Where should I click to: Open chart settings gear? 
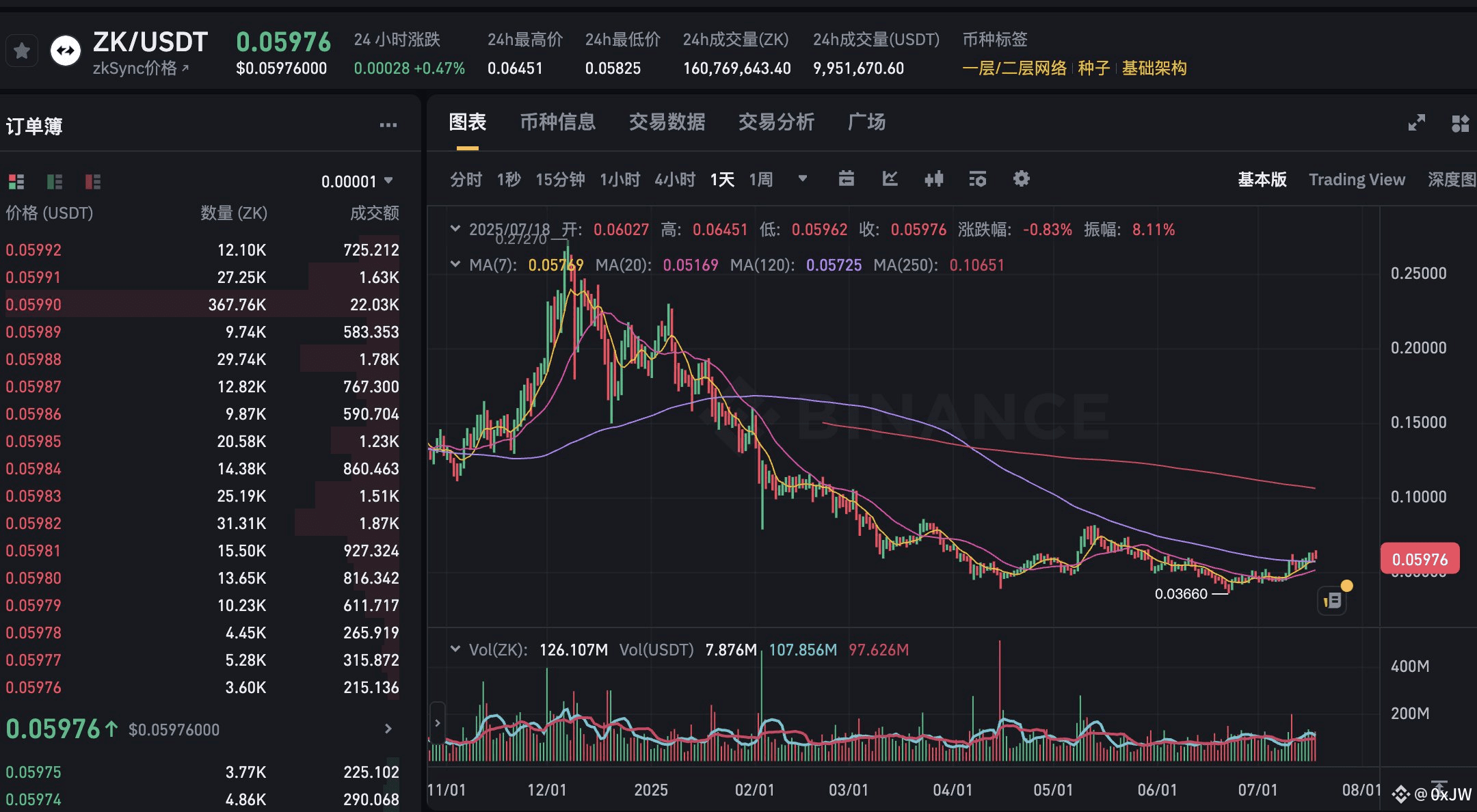pyautogui.click(x=1022, y=179)
